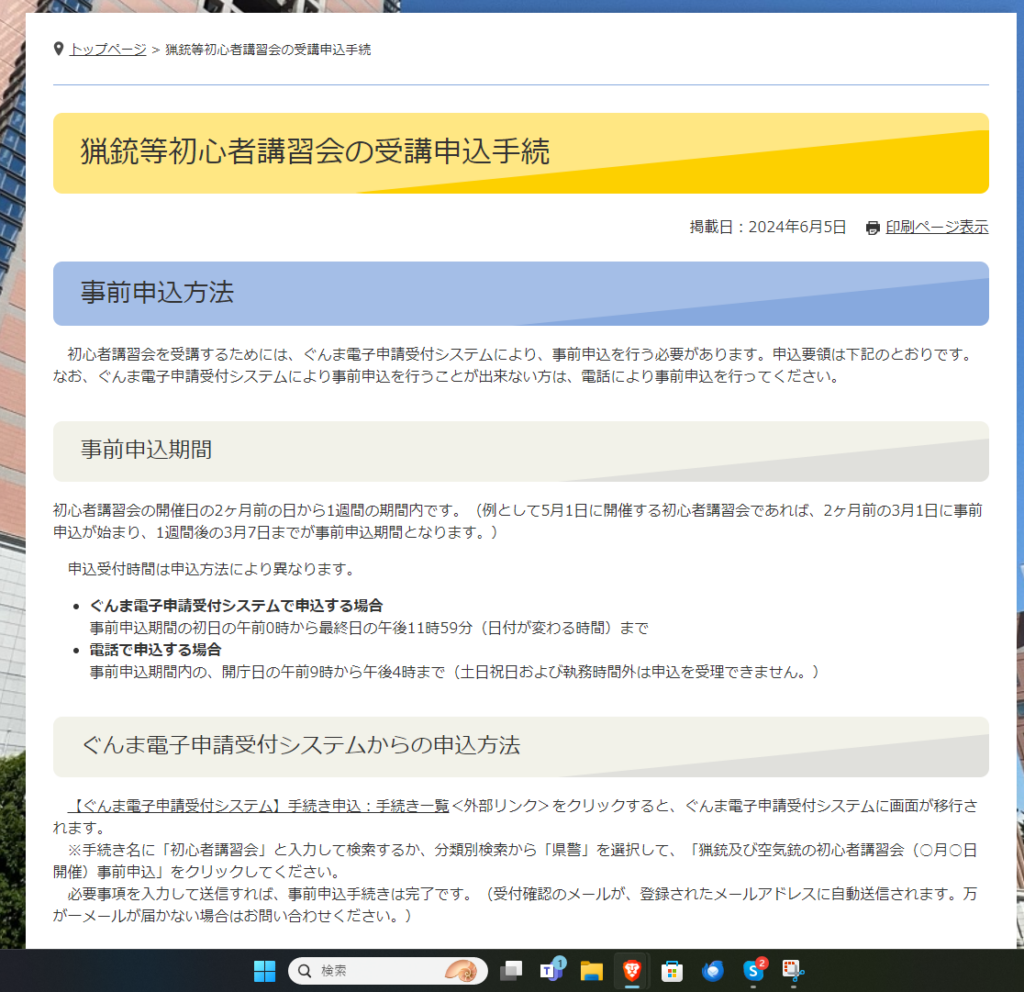Open the Windows Start menu
This screenshot has height=992, width=1024.
[264, 970]
